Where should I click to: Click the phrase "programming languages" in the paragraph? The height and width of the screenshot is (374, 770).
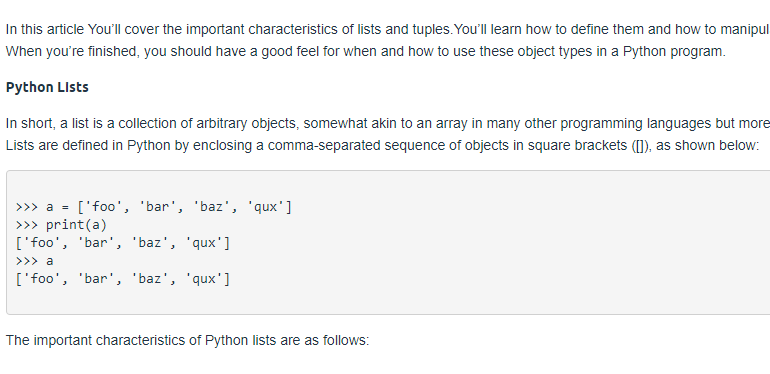pyautogui.click(x=636, y=123)
